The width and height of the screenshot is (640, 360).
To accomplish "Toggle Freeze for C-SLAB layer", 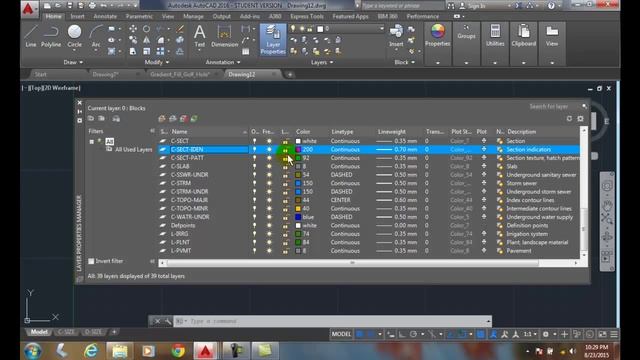I will point(269,167).
